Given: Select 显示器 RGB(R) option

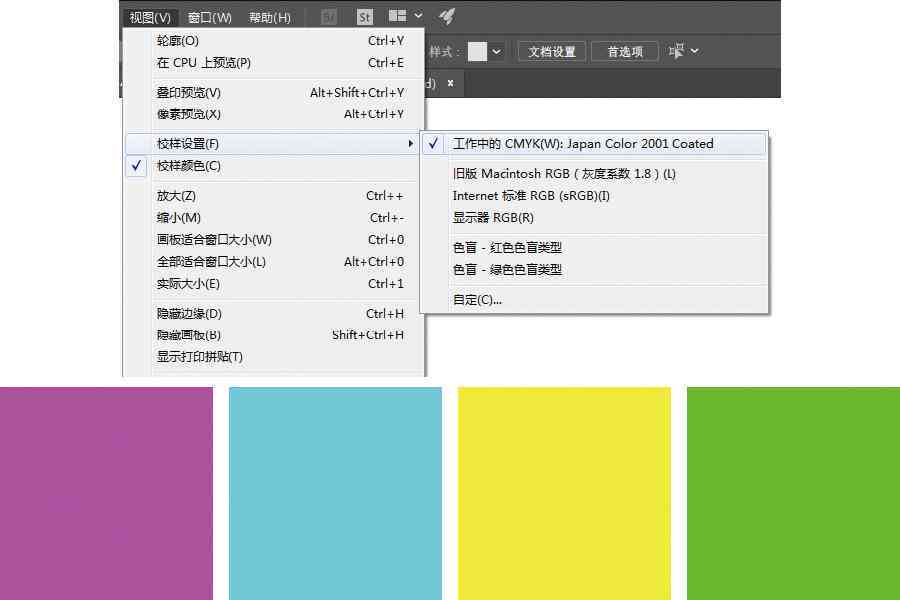Looking at the screenshot, I should tap(594, 218).
